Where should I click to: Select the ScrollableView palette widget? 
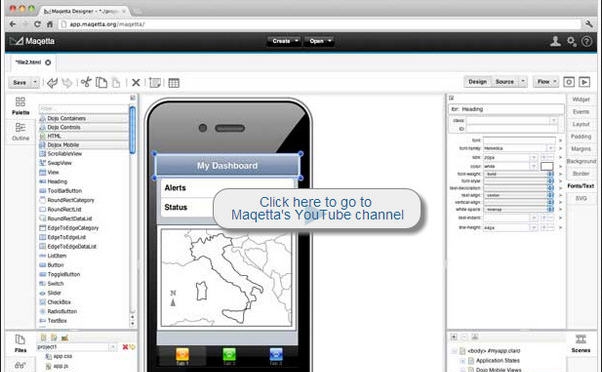click(64, 154)
